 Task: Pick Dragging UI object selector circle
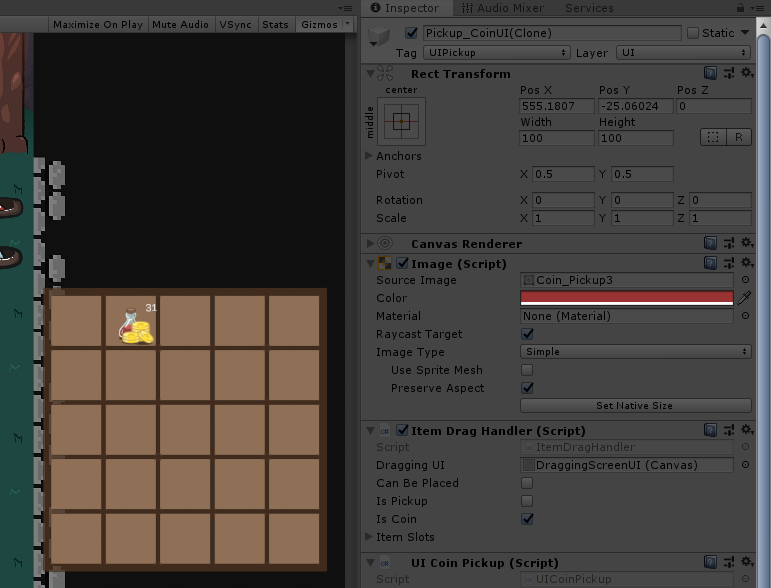745,465
